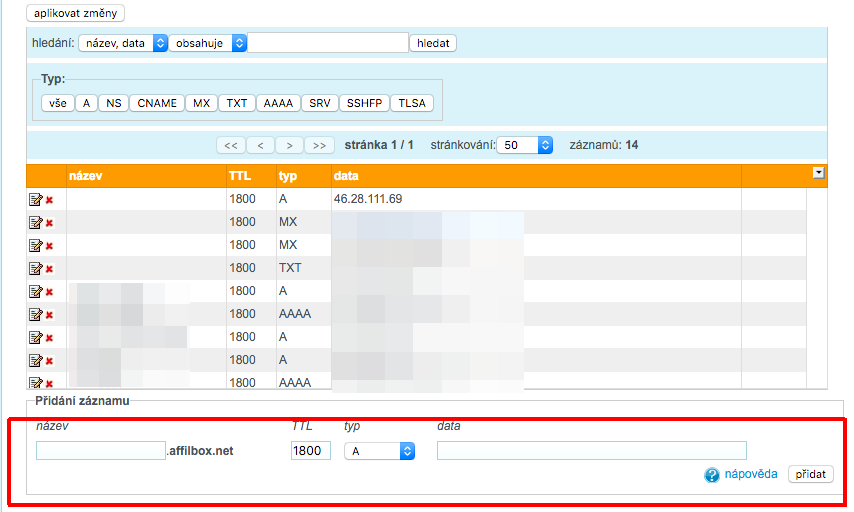Screen dimensions: 854x512
Task: Click the 'přidat' button to add record
Action: pos(810,474)
